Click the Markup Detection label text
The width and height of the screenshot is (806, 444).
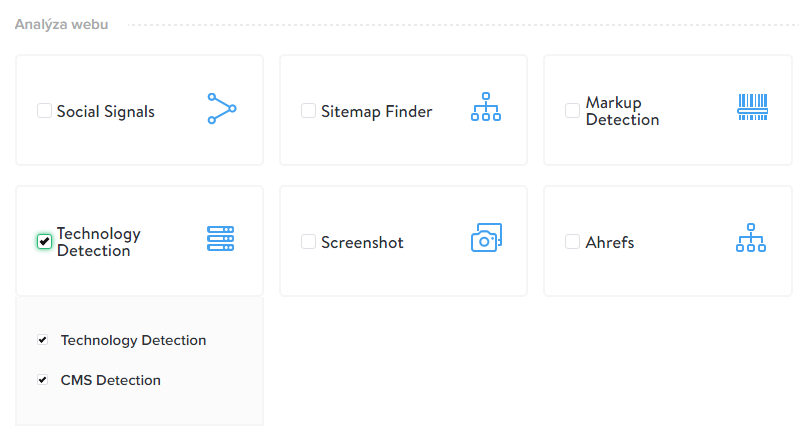pyautogui.click(x=622, y=111)
